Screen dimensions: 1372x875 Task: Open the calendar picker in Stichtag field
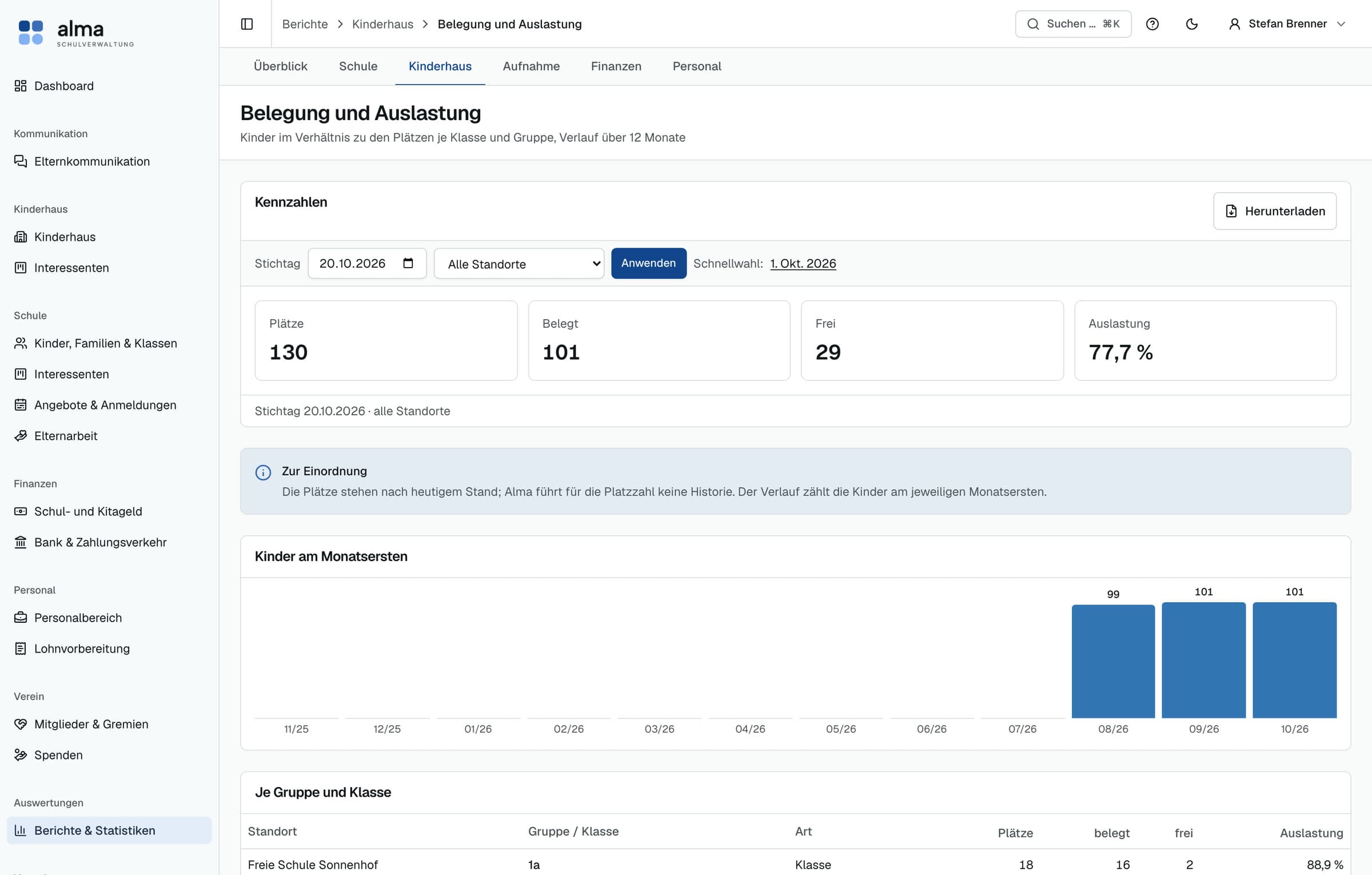point(408,263)
